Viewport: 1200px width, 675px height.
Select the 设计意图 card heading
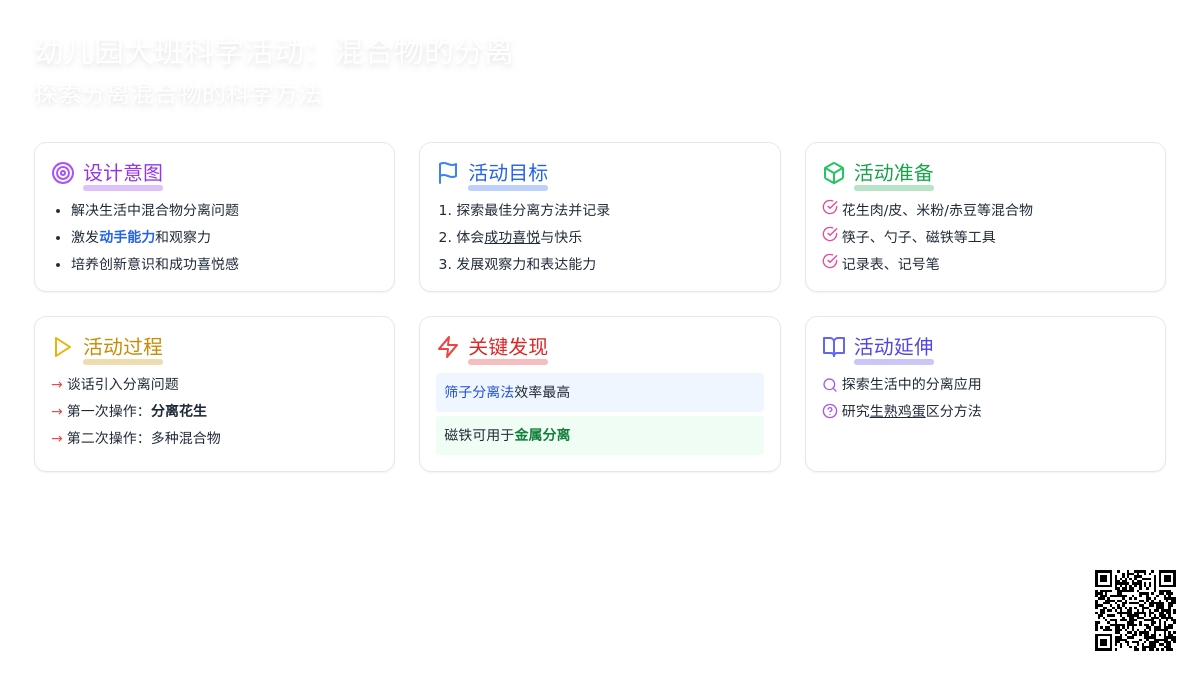click(123, 173)
